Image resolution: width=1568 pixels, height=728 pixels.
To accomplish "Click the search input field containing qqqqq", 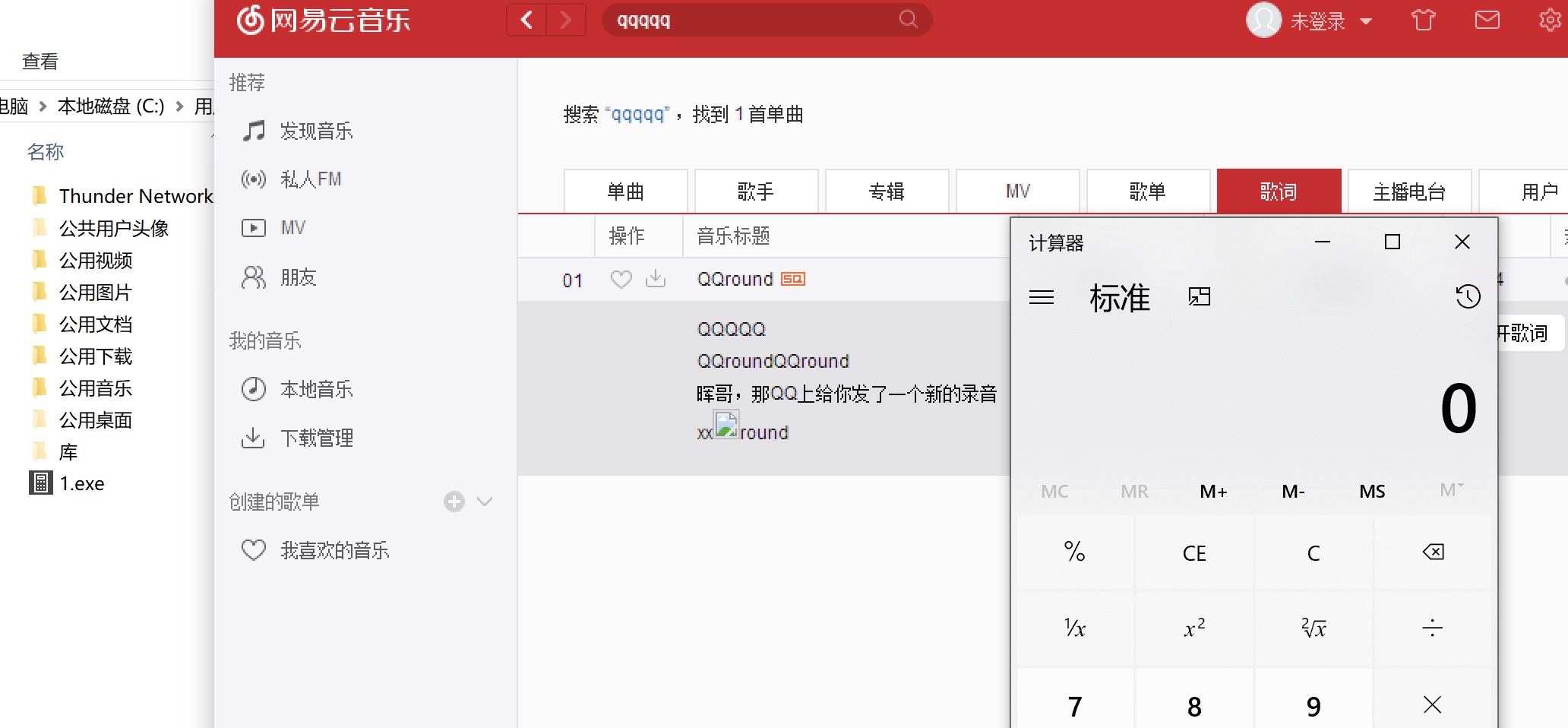I will (752, 21).
